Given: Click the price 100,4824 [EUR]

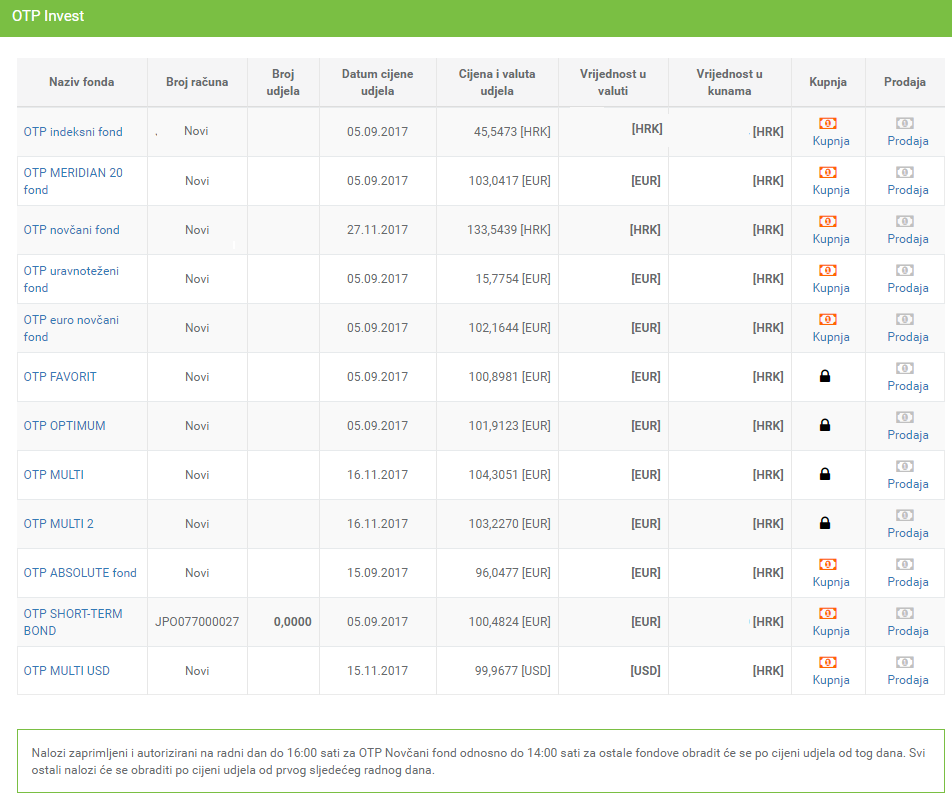Looking at the screenshot, I should pos(509,622).
